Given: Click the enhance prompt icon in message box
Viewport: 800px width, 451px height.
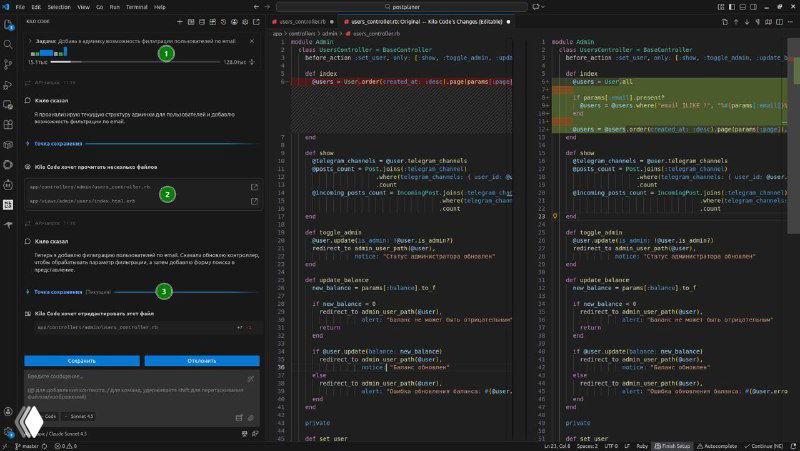Looking at the screenshot, I should [x=251, y=379].
